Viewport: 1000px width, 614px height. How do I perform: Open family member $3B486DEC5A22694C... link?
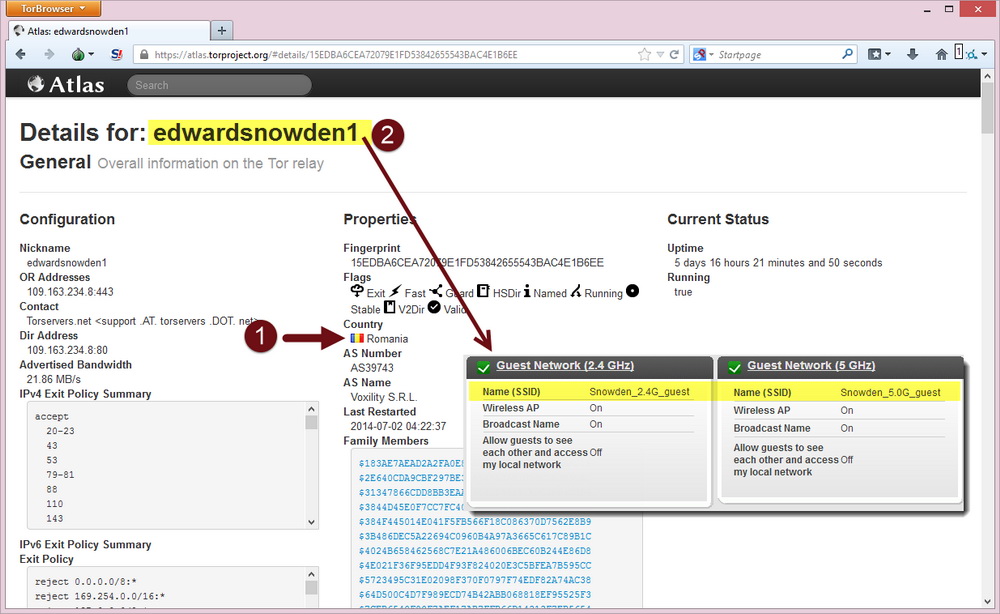click(475, 536)
